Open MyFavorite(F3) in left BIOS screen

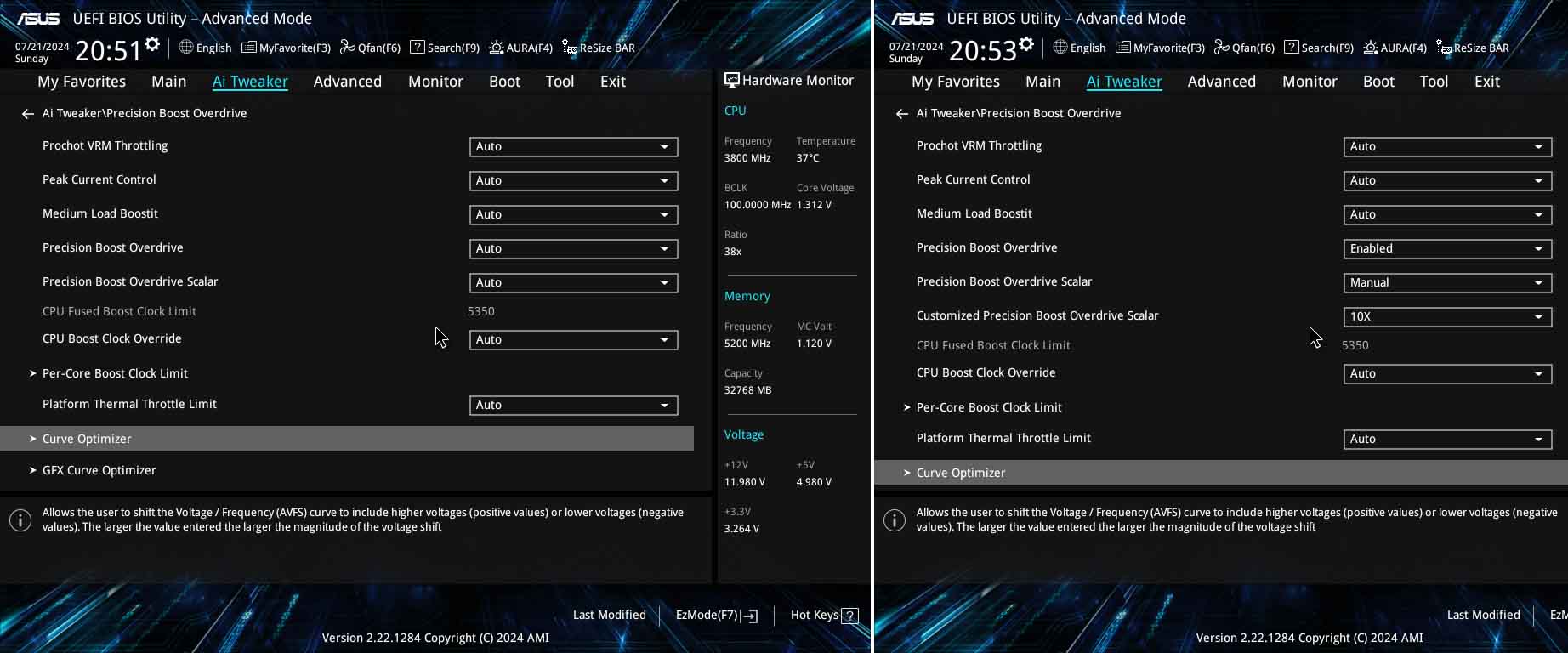tap(286, 48)
